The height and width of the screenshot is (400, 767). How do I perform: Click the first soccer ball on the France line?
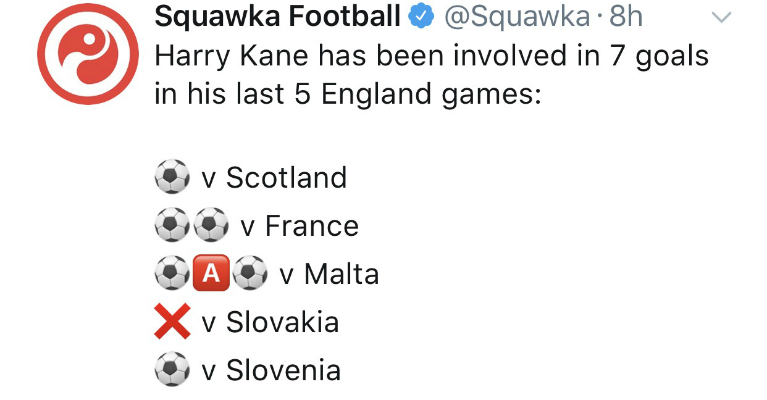pos(172,227)
